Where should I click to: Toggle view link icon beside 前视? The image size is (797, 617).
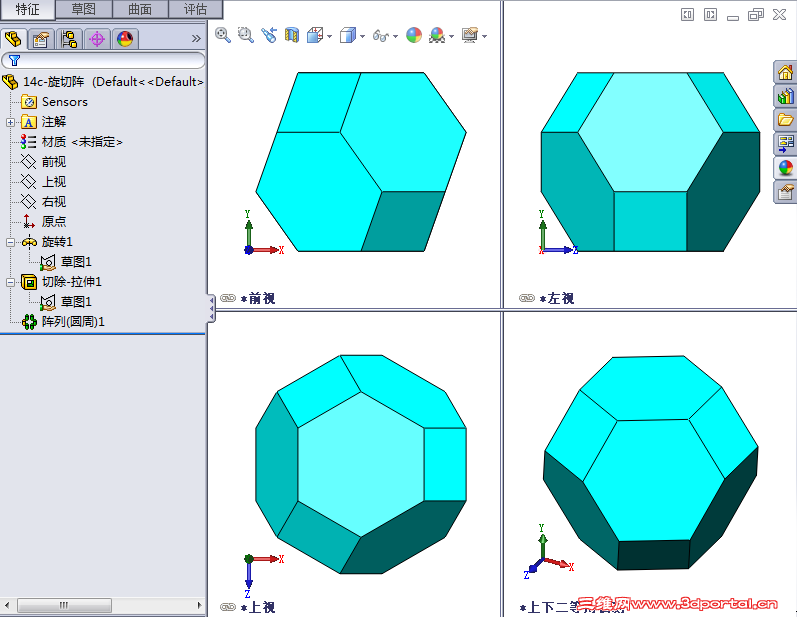tap(228, 298)
